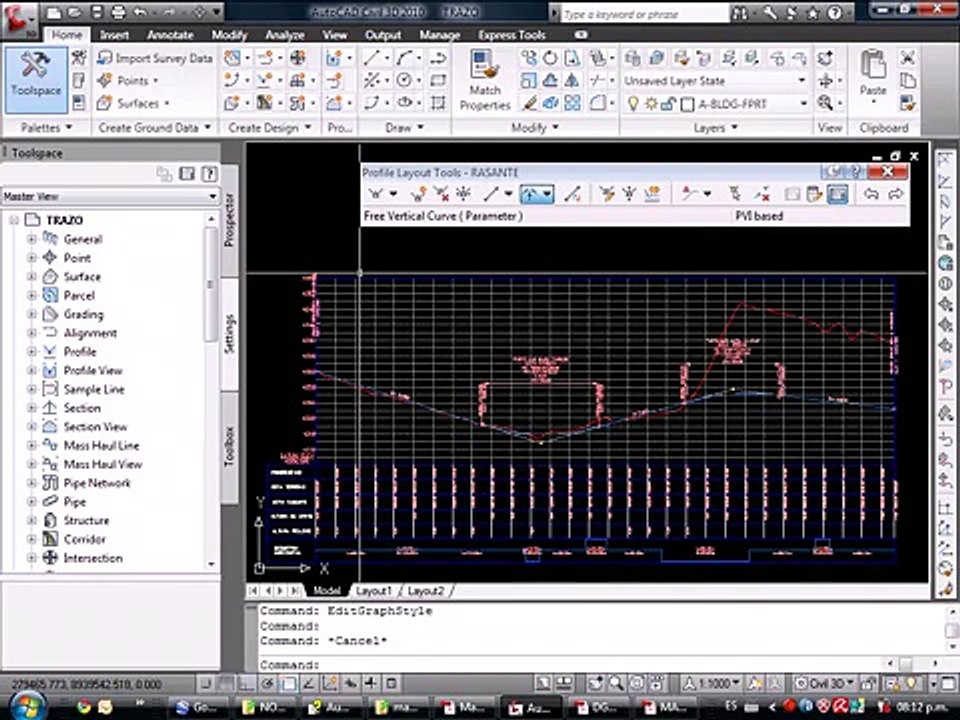Image resolution: width=960 pixels, height=720 pixels.
Task: Select the Intersection tree item
Action: (x=92, y=558)
